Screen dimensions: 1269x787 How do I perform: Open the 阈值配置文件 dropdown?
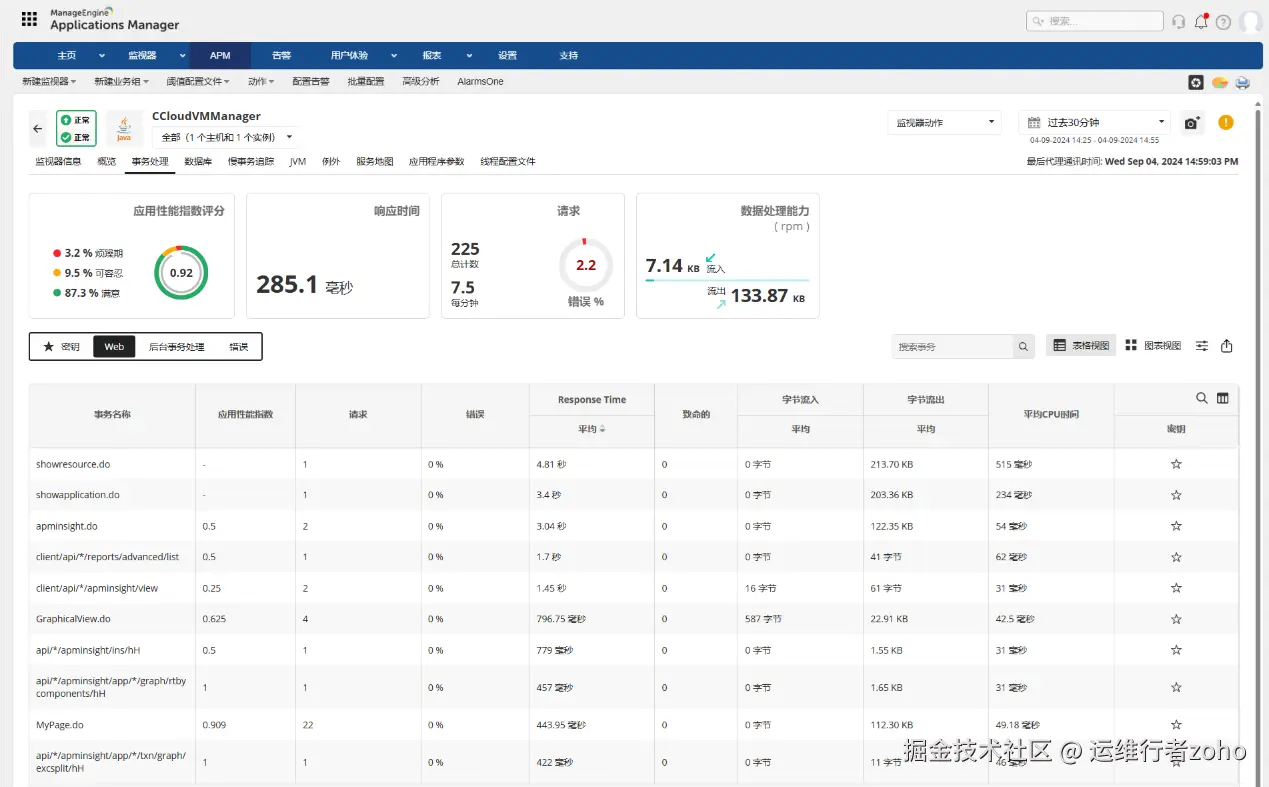tap(198, 82)
